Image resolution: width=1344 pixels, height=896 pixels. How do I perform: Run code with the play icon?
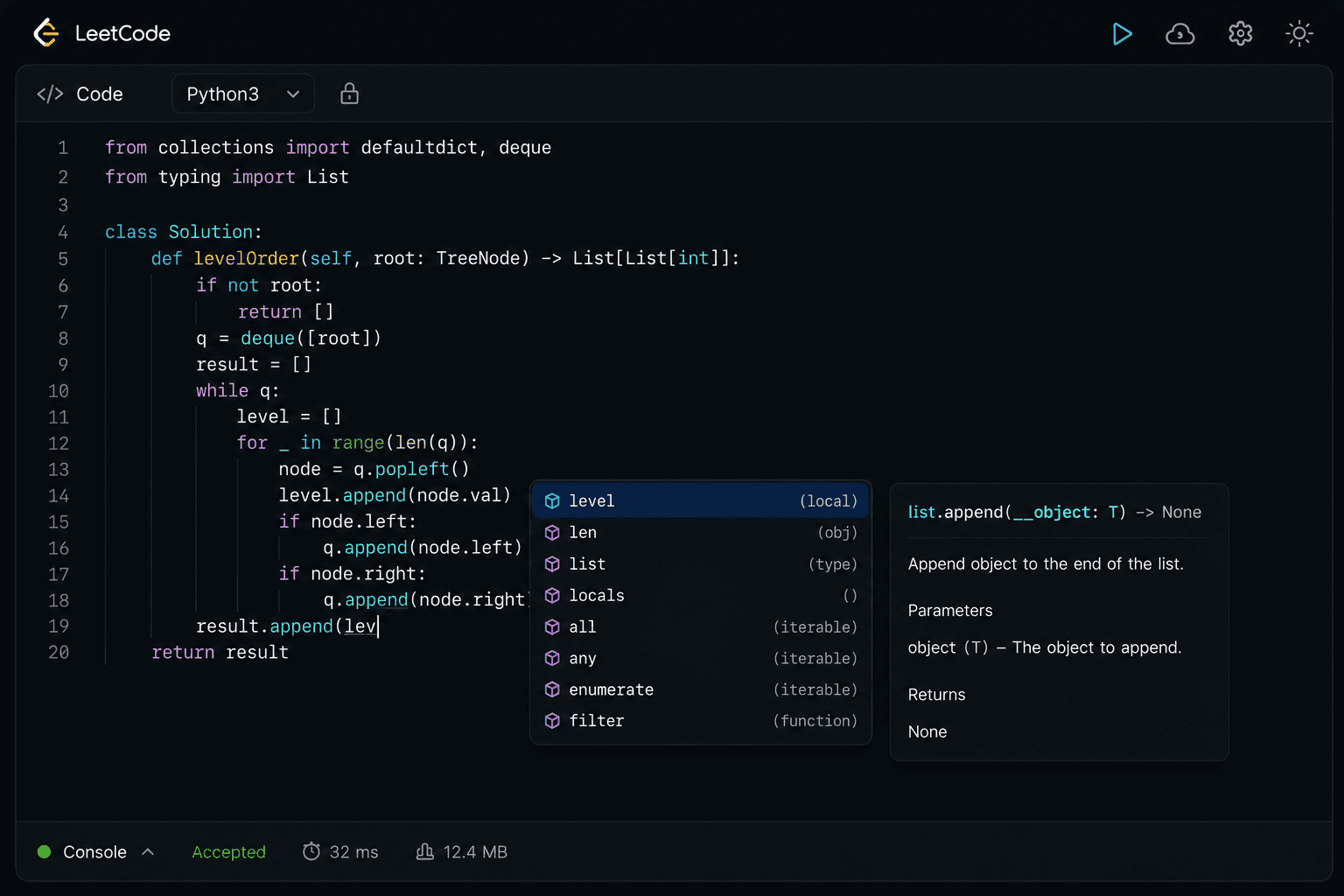(1122, 34)
